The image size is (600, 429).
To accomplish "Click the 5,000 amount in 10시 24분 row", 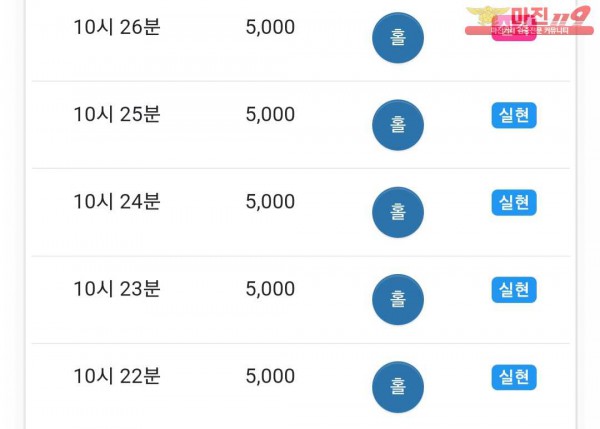I will click(270, 202).
